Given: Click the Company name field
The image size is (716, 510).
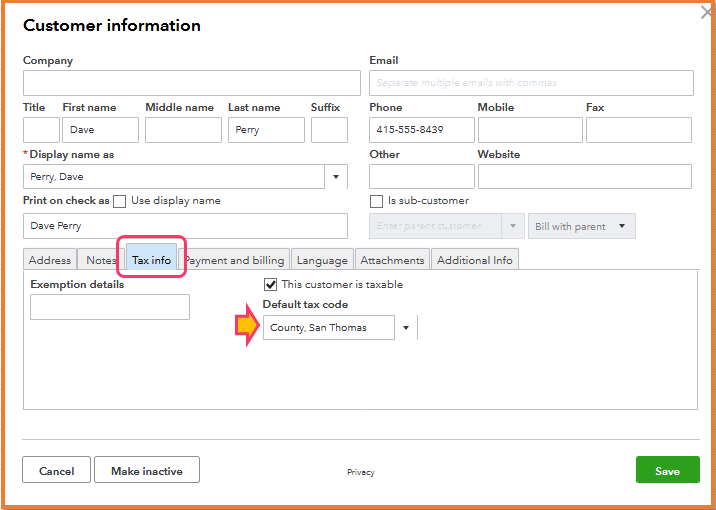Looking at the screenshot, I should 192,83.
